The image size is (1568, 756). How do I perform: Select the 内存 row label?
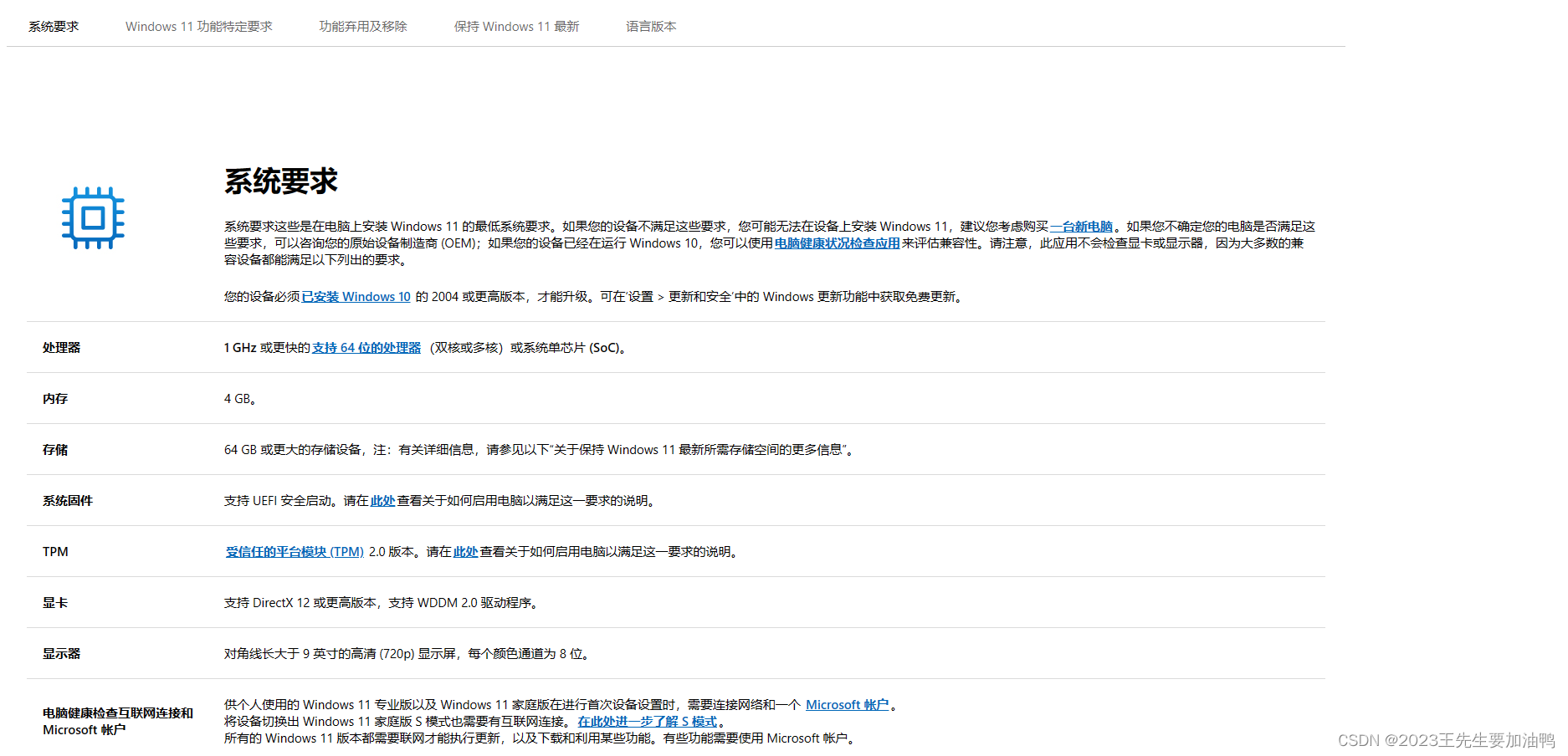coord(55,399)
